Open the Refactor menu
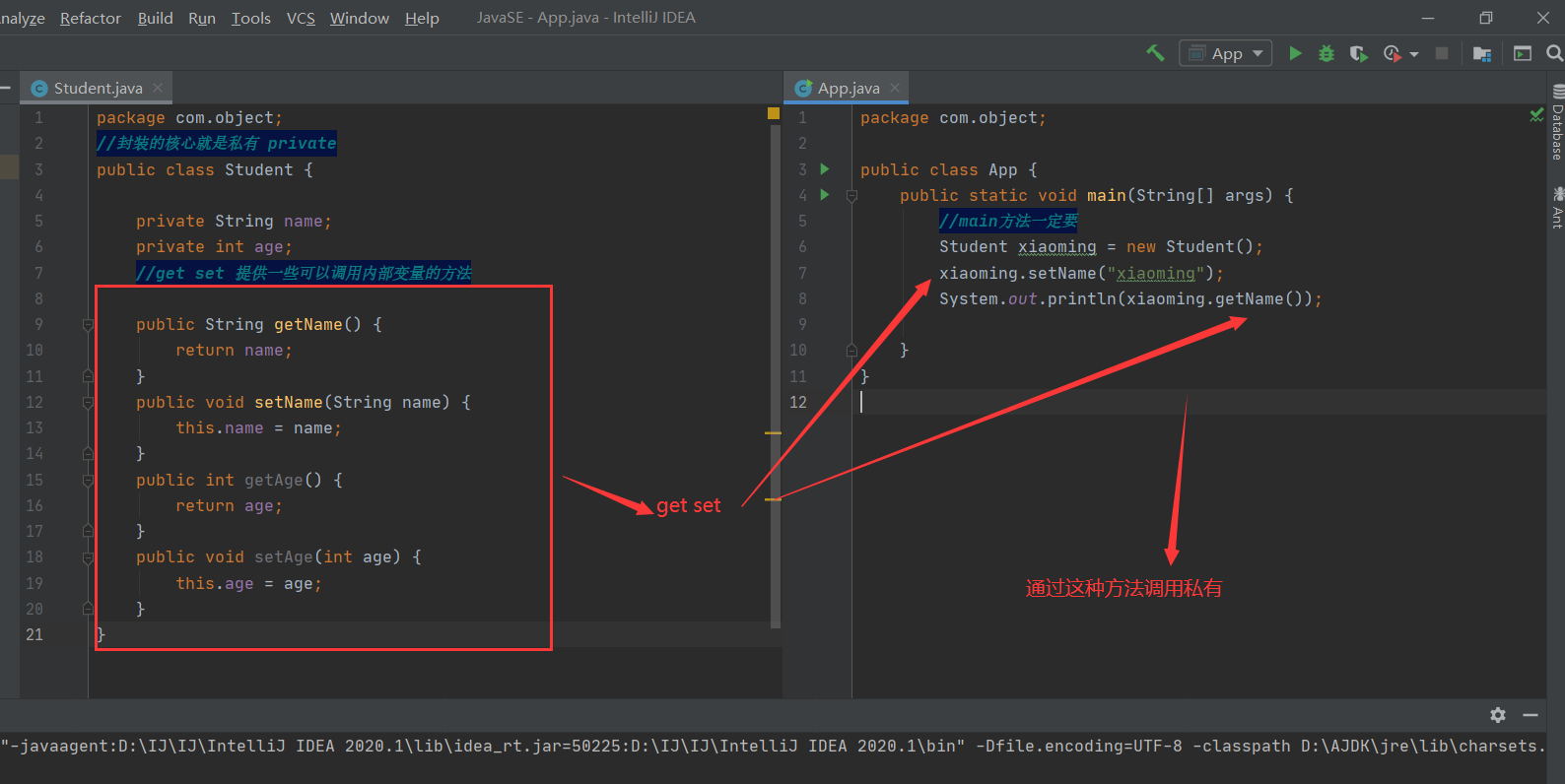 pos(91,18)
